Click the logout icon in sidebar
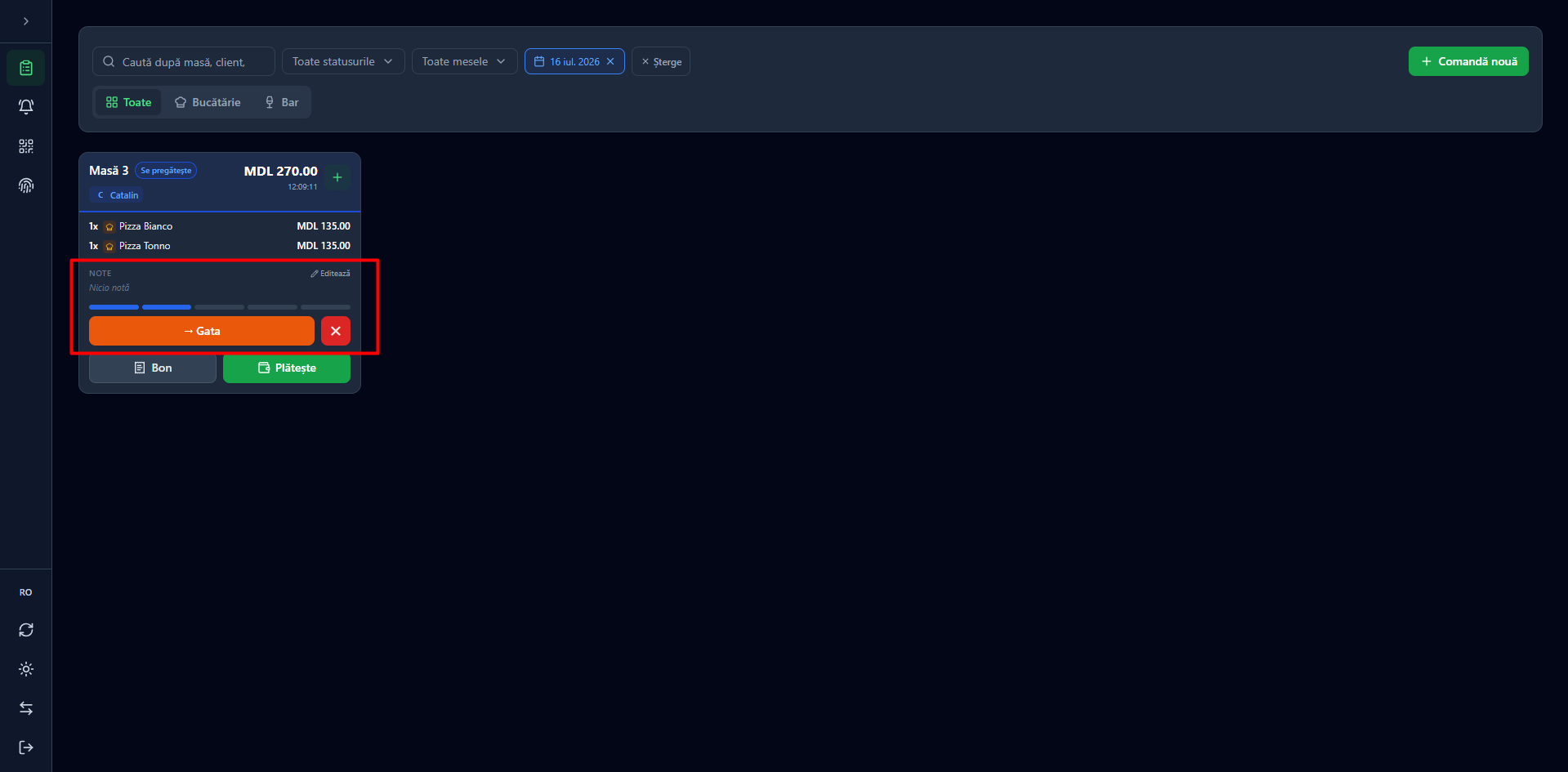The image size is (1568, 772). (x=26, y=747)
